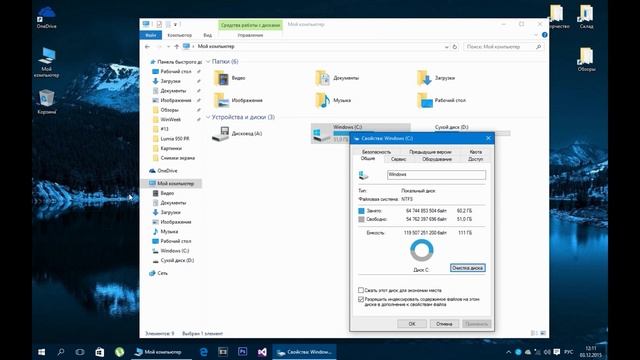640x360 pixels.
Task: Open taskbar search magnifier
Action: (x=61, y=352)
